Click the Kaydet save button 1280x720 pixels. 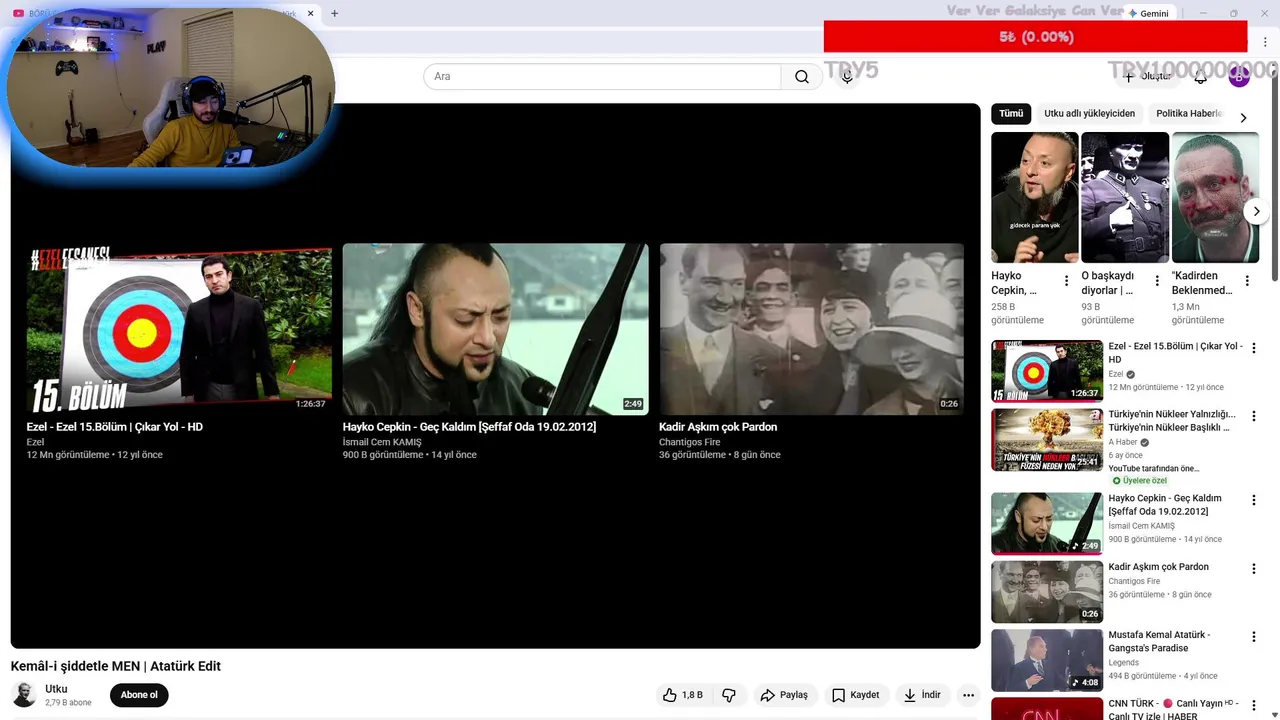pyautogui.click(x=855, y=695)
